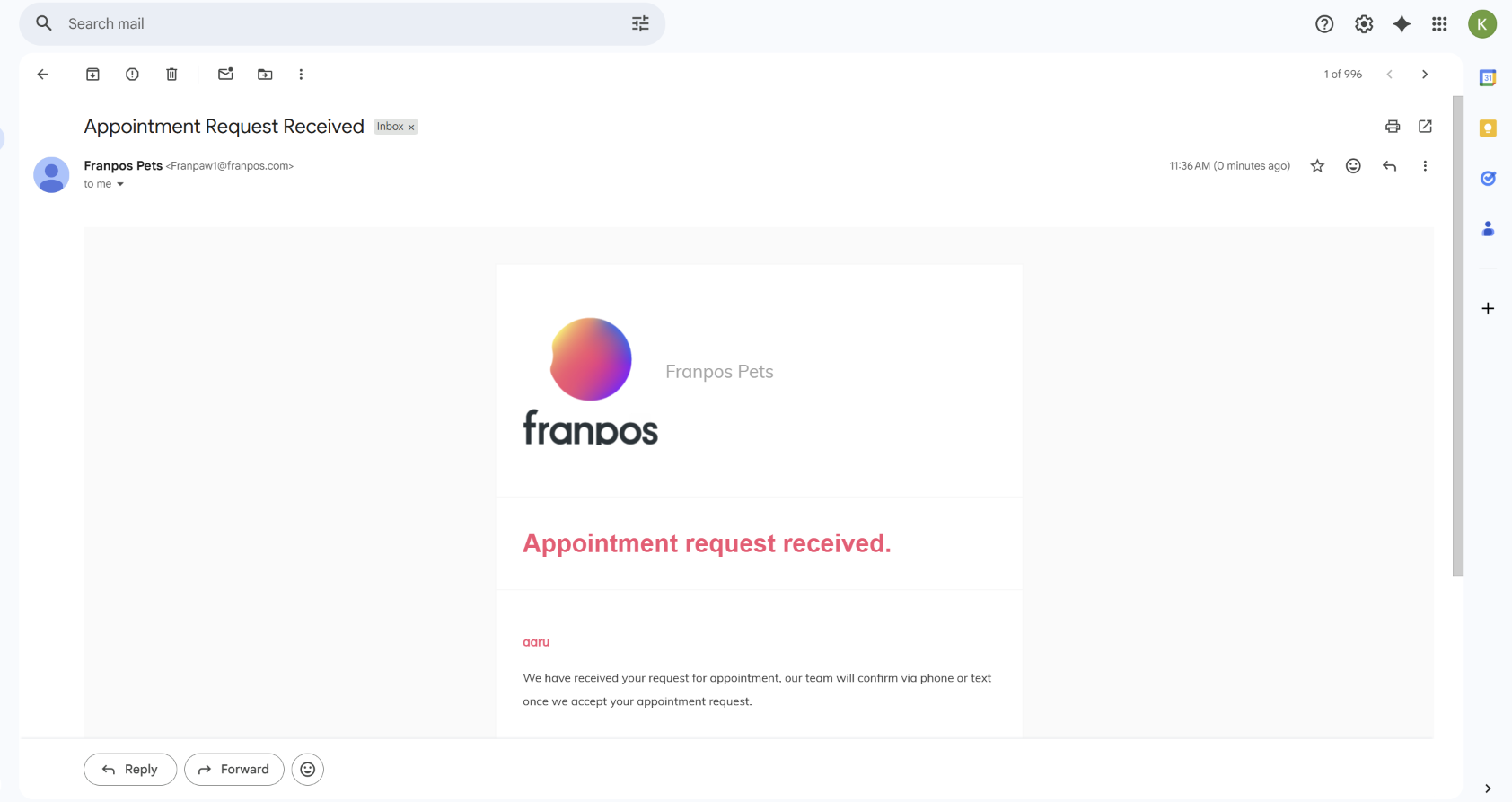Show search filter options
Screen dimensions: 1512x802
[640, 24]
